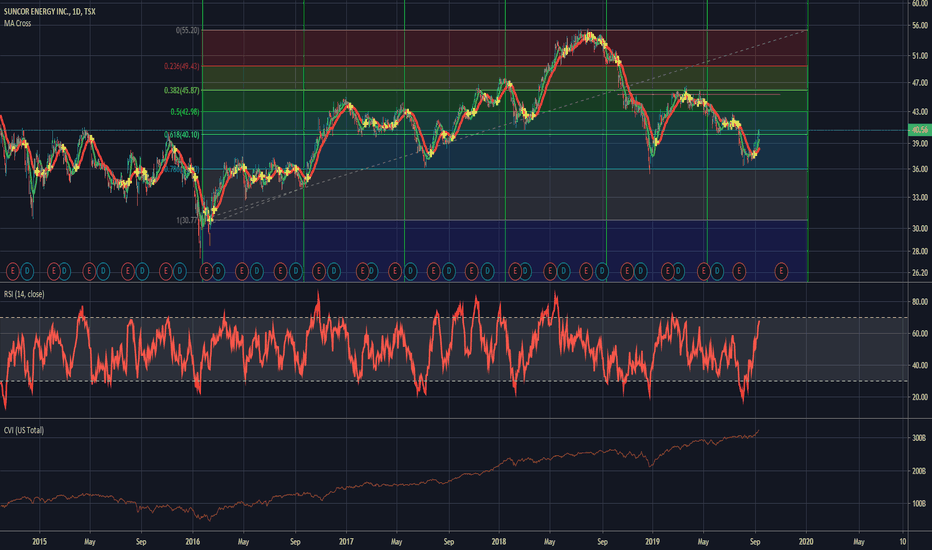
Task: Click the 40.00 value on RSI scale
Action: click(920, 365)
